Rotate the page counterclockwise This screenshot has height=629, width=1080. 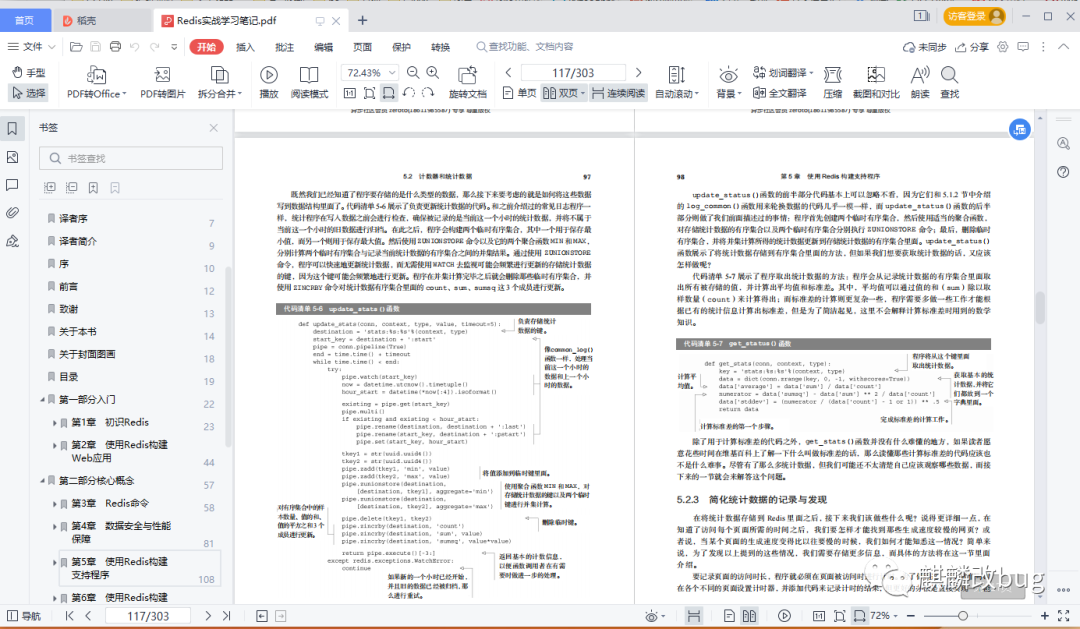click(408, 93)
